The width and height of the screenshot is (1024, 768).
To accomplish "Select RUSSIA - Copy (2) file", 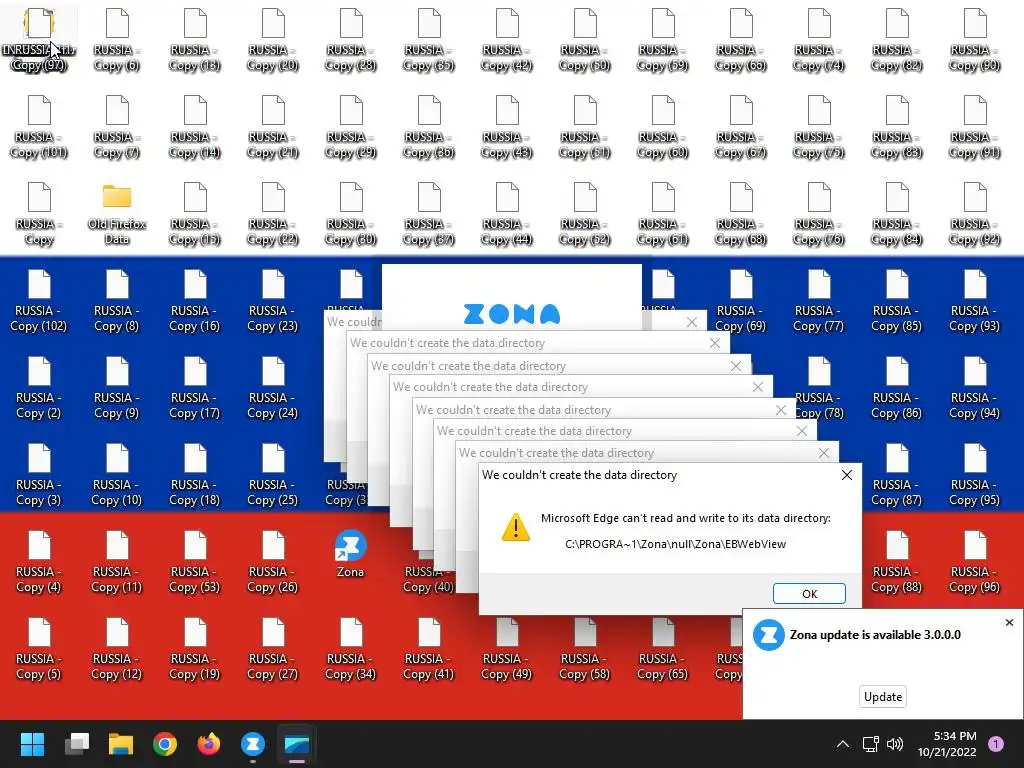I will [39, 387].
